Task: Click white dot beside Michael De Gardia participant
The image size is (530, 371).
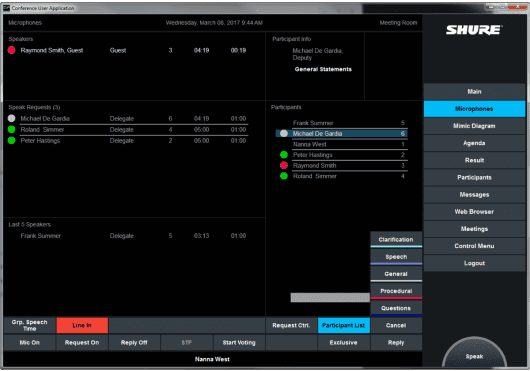Action: 284,133
